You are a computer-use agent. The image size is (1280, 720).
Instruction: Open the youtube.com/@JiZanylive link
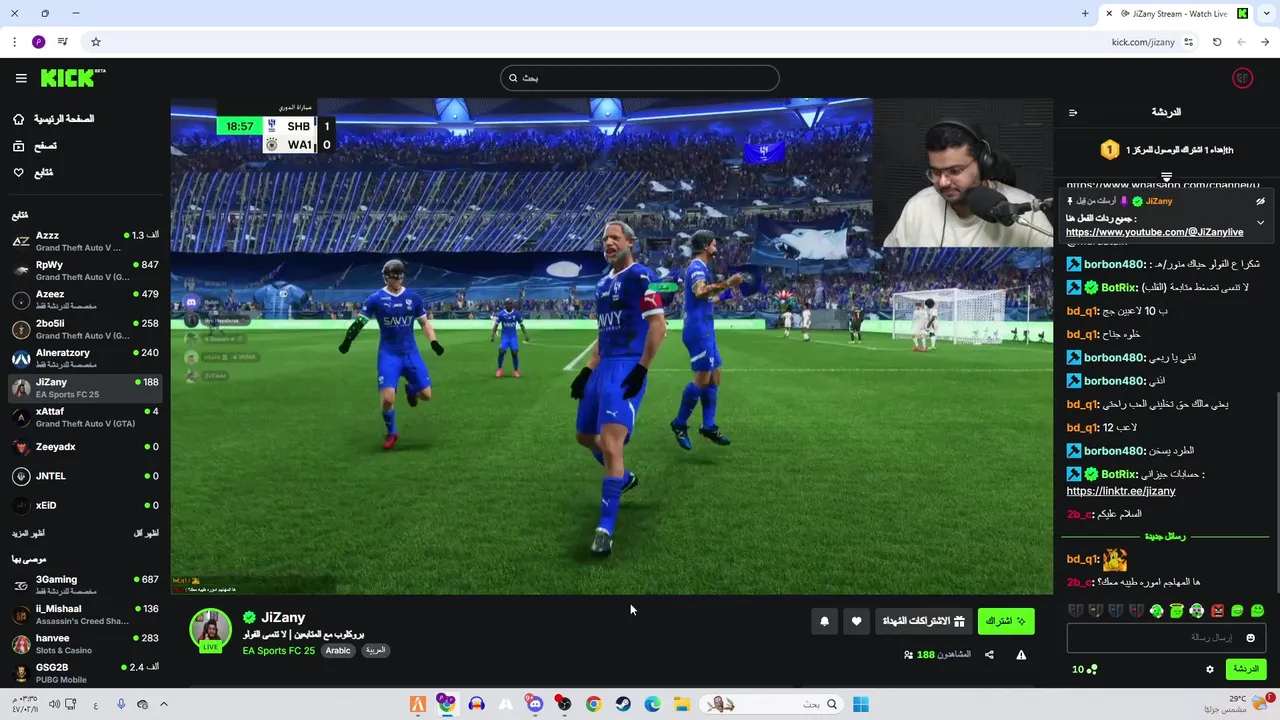1154,232
